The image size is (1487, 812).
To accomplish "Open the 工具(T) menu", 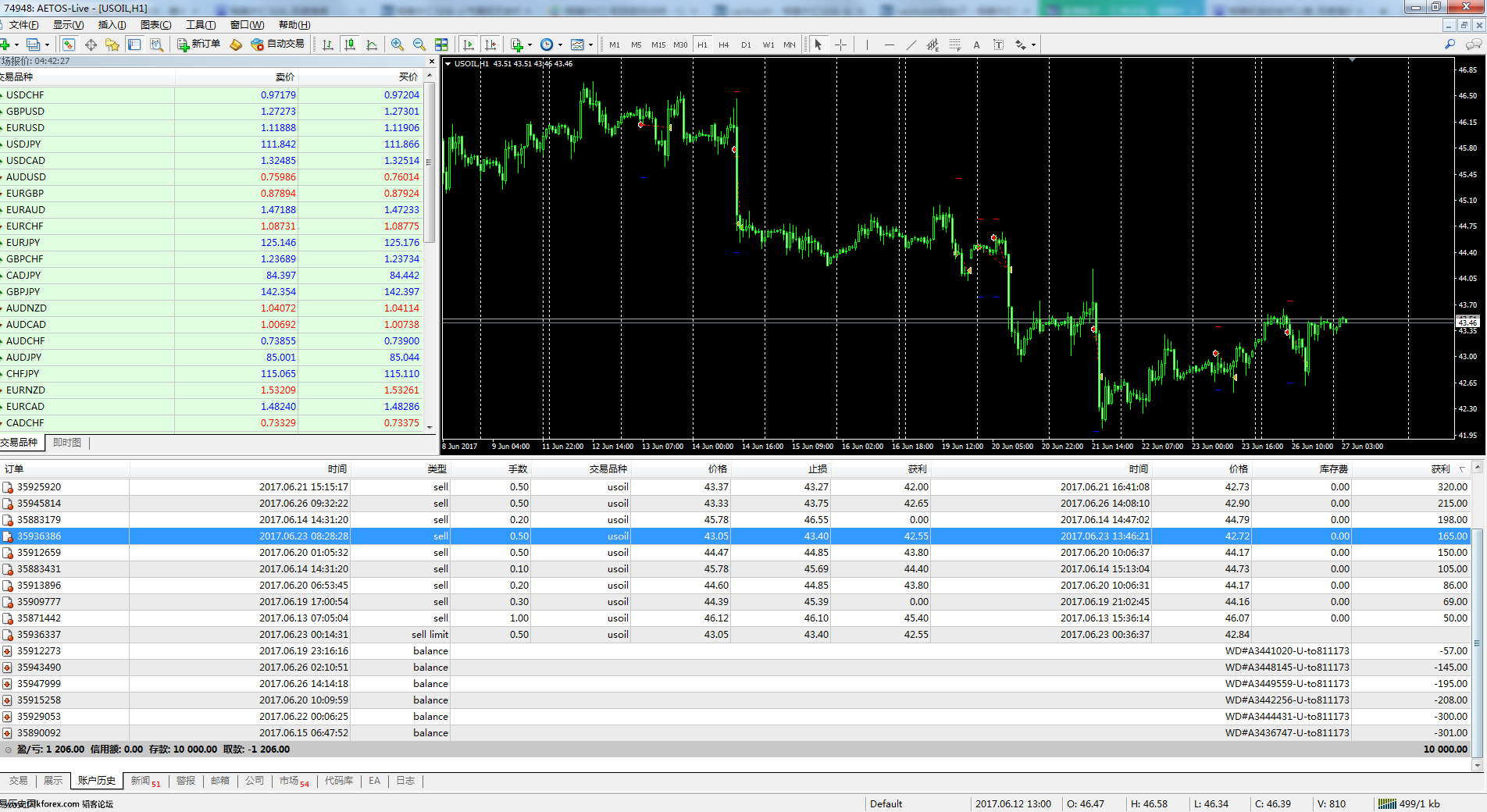I will pyautogui.click(x=201, y=25).
